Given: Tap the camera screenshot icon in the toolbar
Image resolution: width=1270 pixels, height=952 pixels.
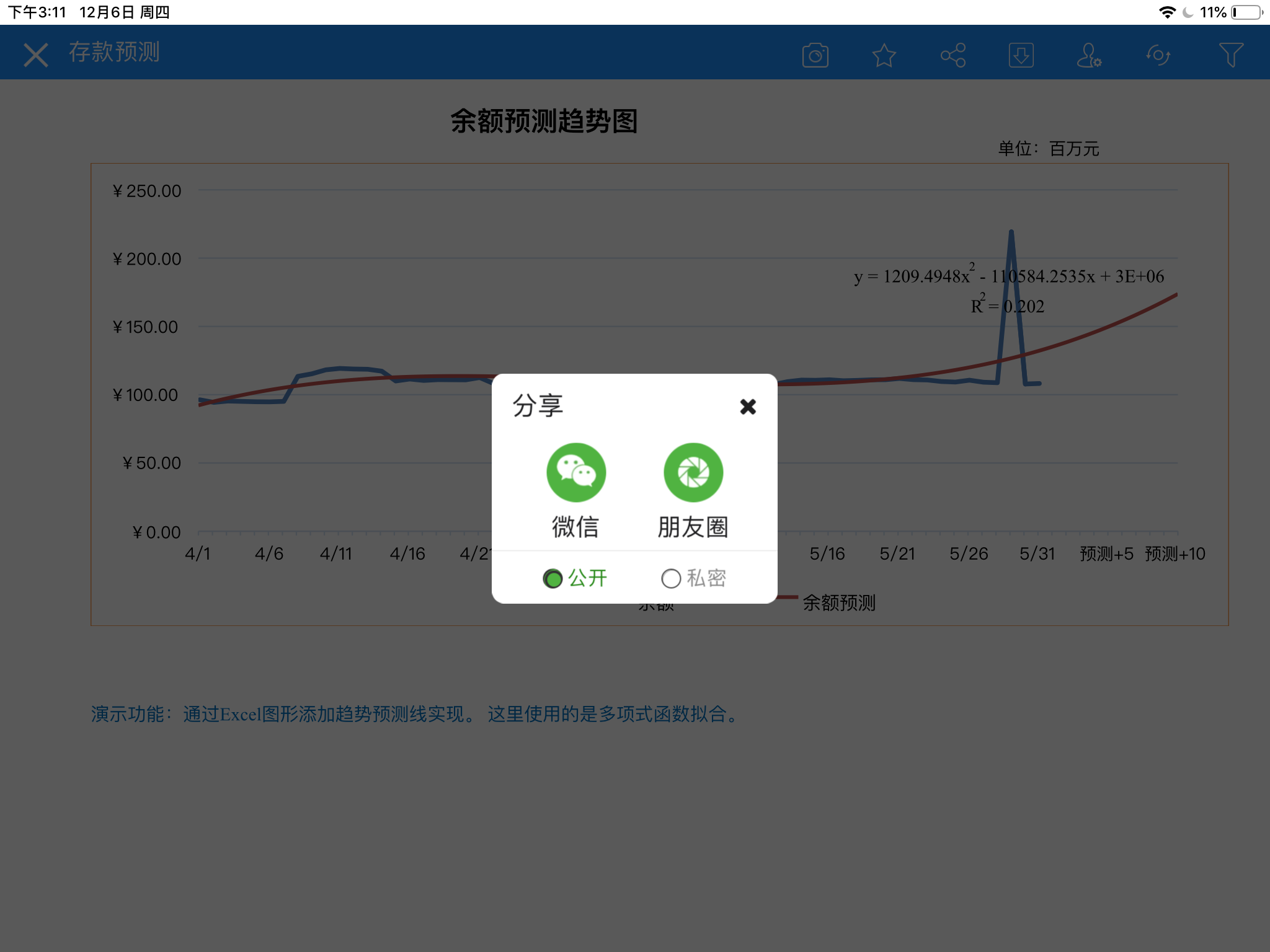Looking at the screenshot, I should [815, 55].
